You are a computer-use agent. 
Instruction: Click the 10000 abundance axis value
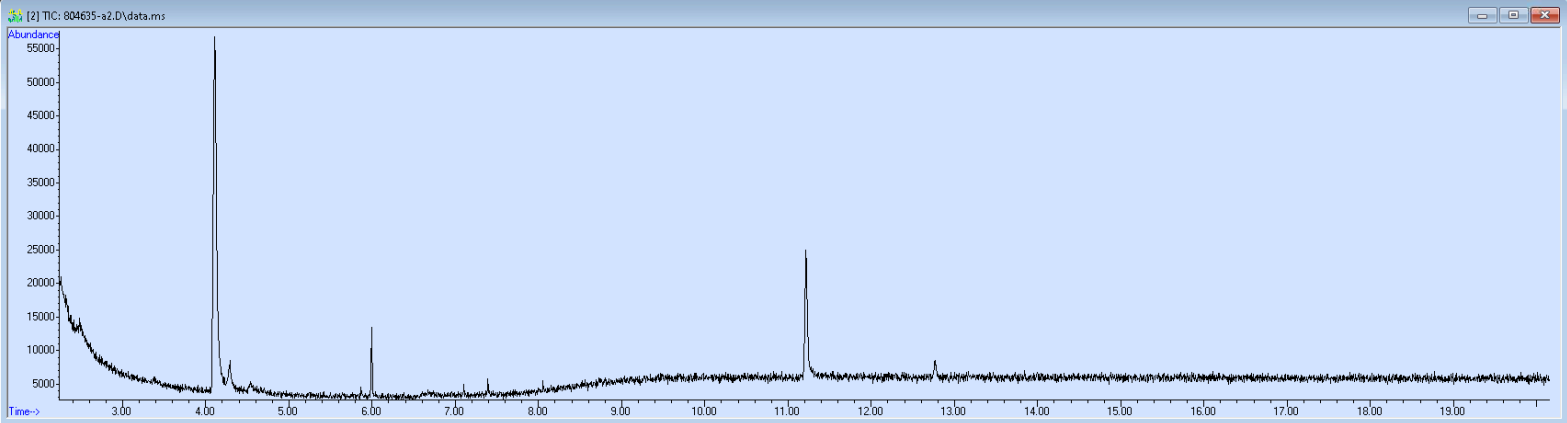pos(39,350)
